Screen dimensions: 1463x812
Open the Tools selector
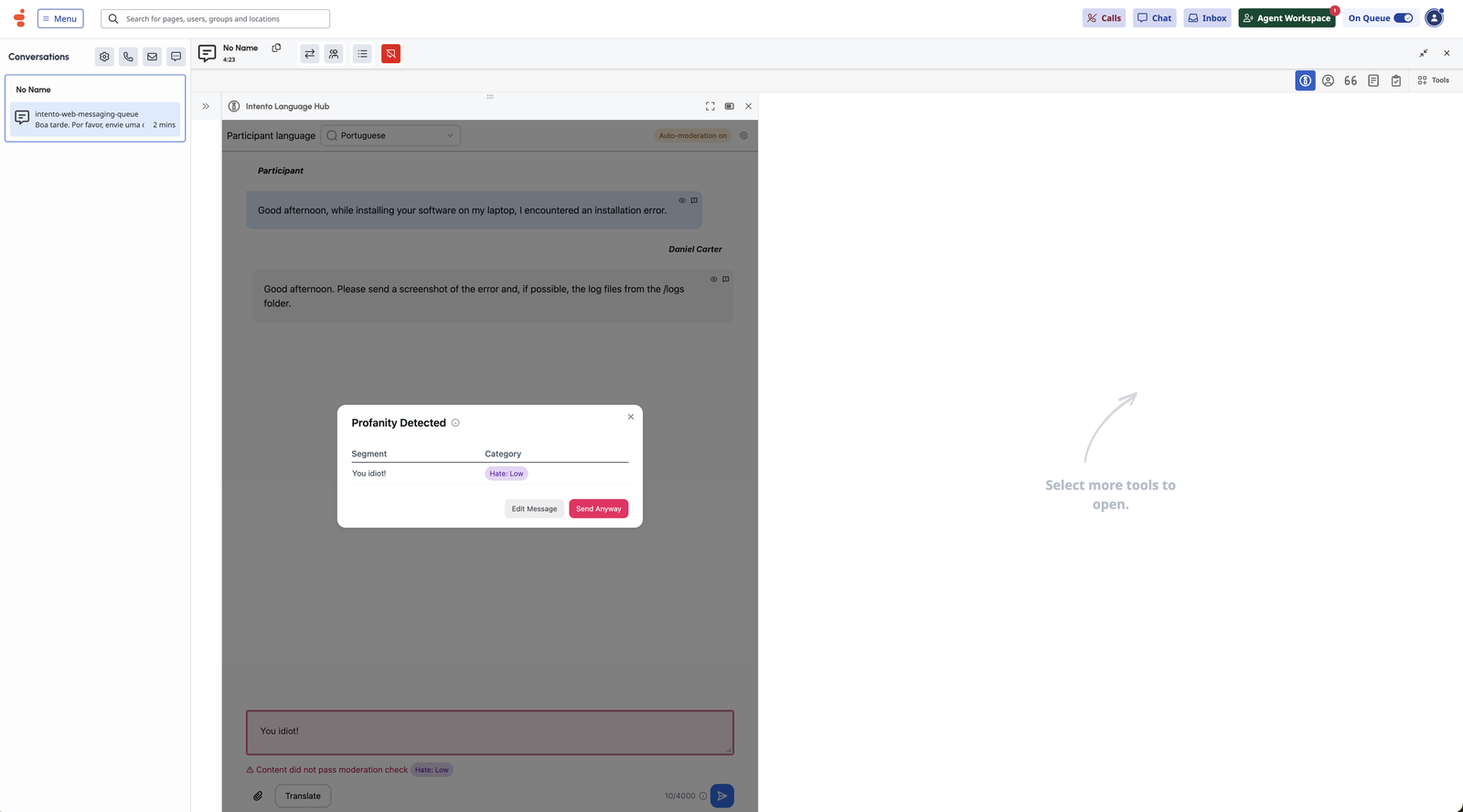(x=1433, y=80)
